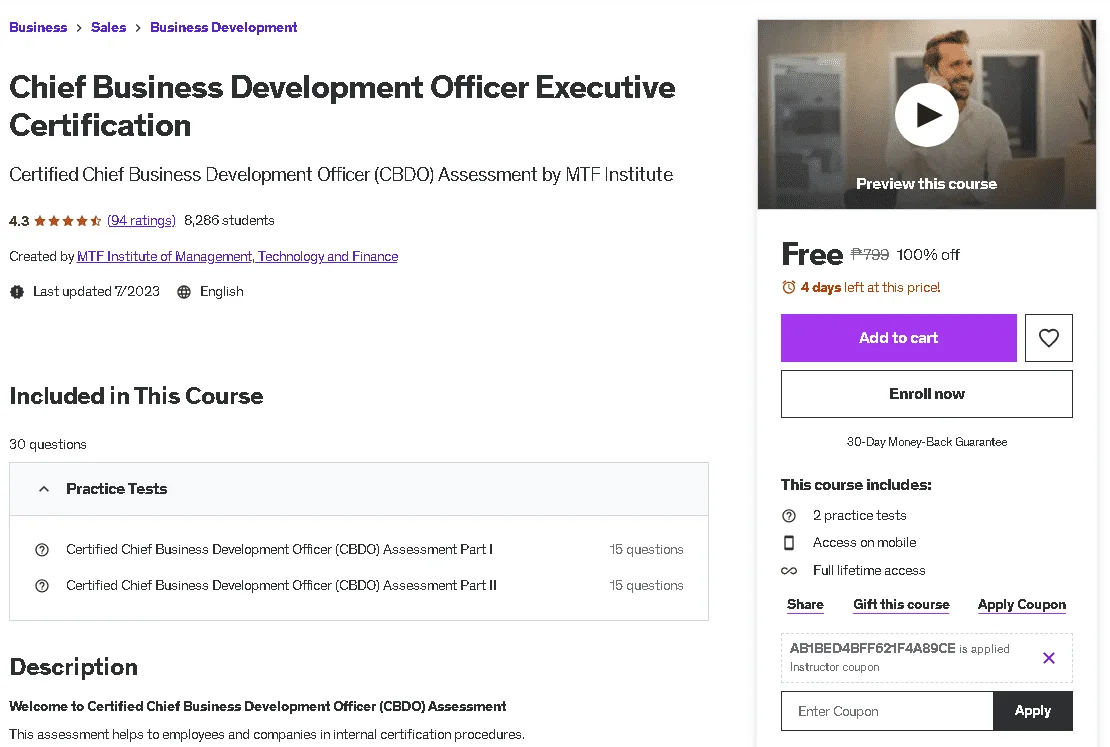Screen dimensions: 1110x747
Task: Click the black Apply coupon button
Action: tap(1033, 711)
